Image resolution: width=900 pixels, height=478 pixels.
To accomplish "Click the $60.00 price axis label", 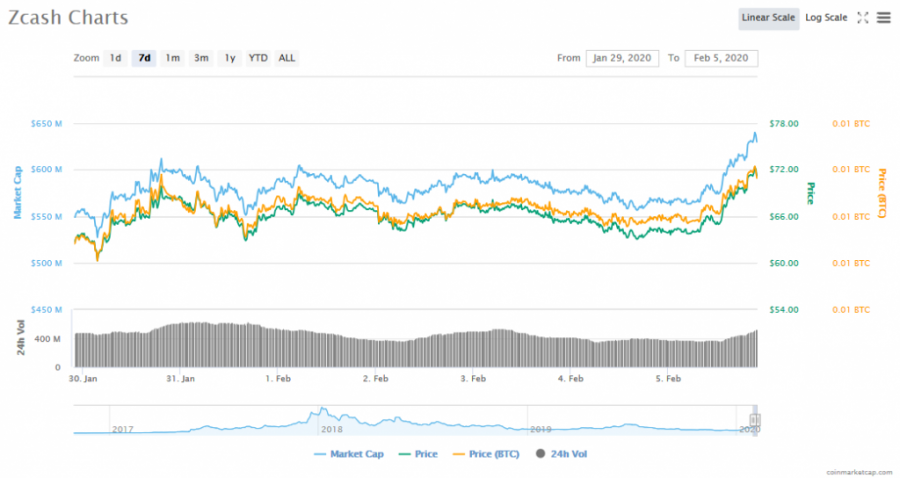I will [783, 263].
